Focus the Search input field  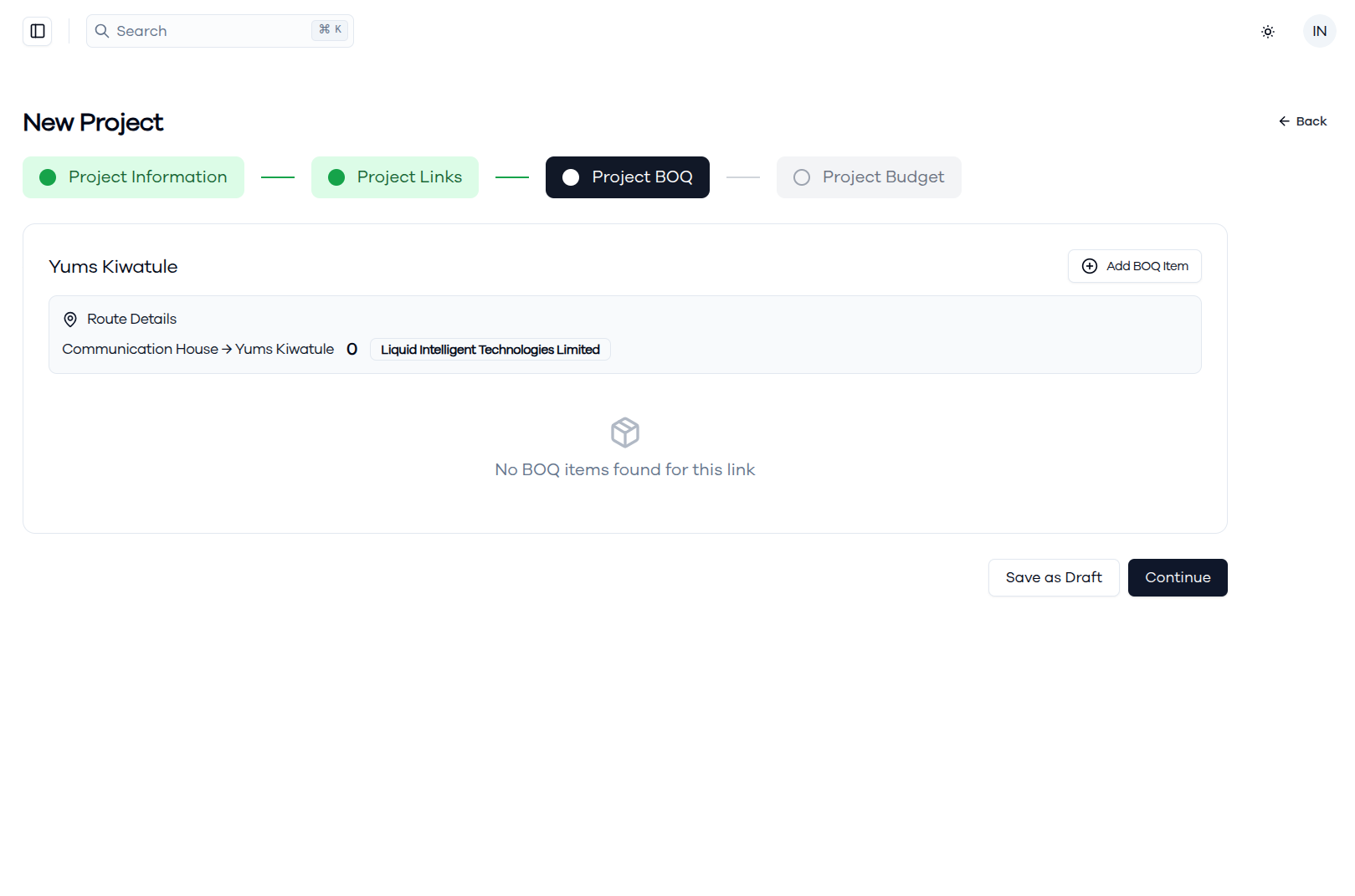[220, 31]
